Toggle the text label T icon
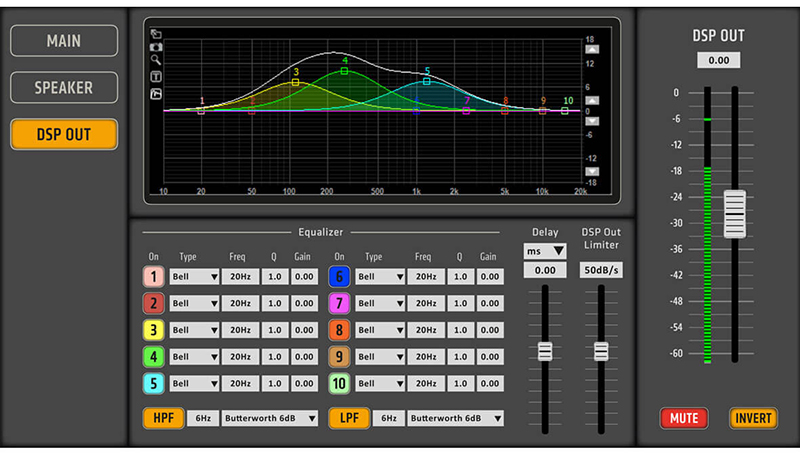This screenshot has width=800, height=456. click(x=156, y=77)
